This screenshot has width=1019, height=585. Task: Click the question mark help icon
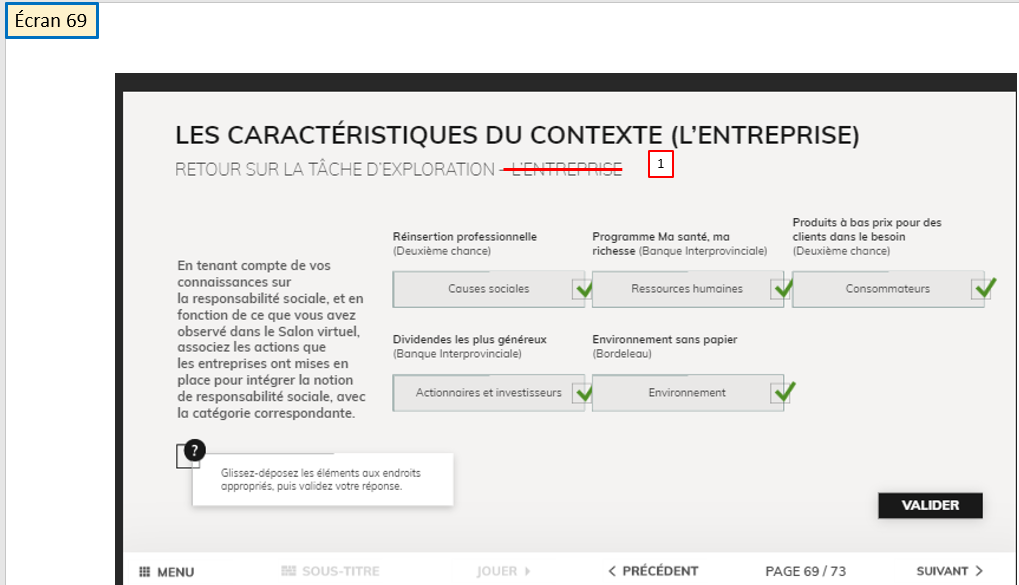point(196,450)
